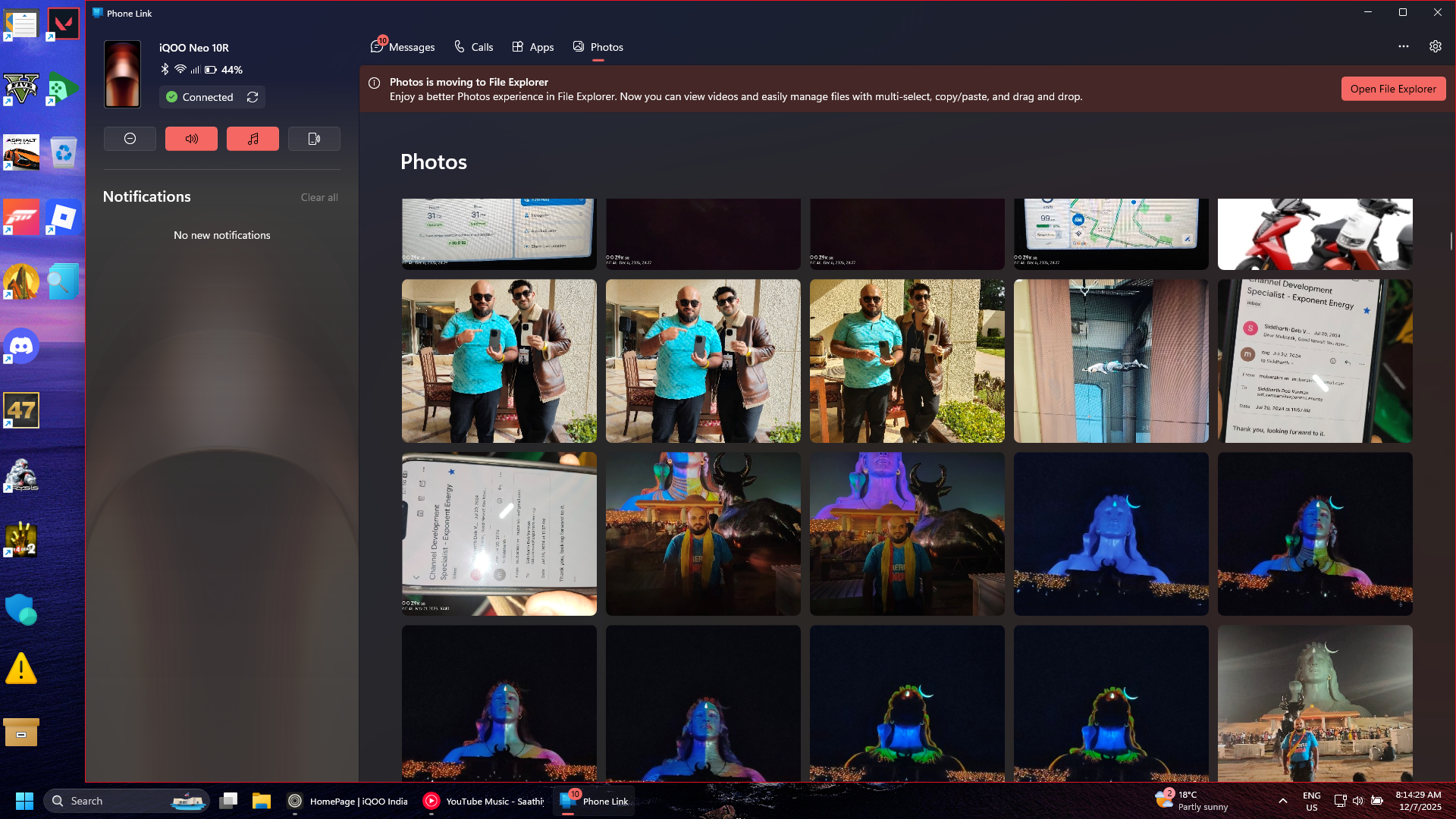Open Phone Link settings gear

point(1435,46)
